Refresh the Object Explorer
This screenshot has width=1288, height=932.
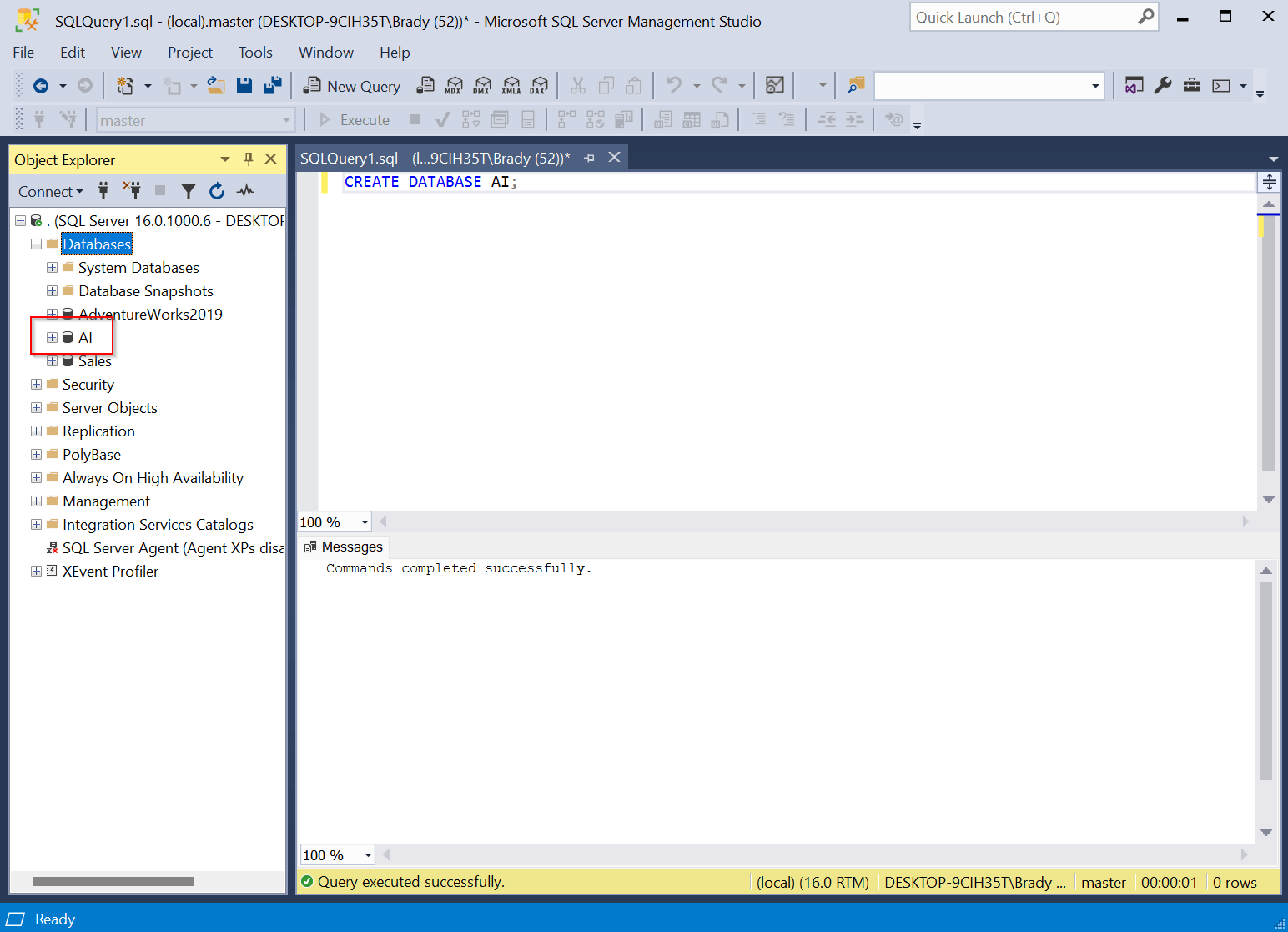coord(217,190)
